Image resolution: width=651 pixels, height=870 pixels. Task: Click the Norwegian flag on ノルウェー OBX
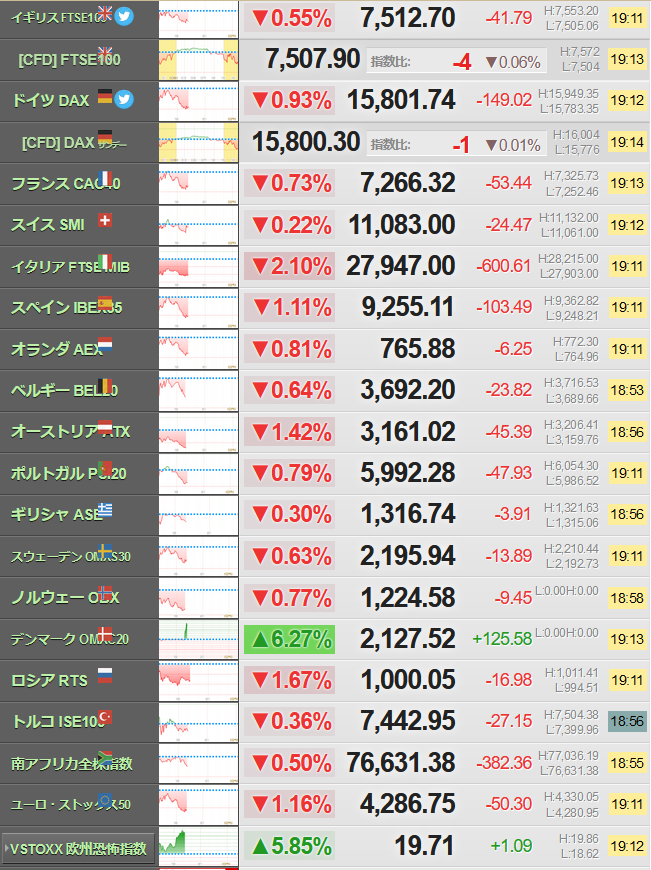[105, 593]
